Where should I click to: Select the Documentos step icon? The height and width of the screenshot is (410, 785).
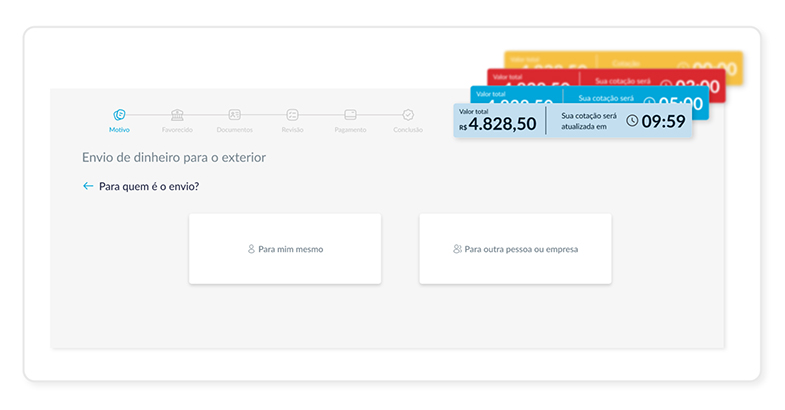[234, 115]
